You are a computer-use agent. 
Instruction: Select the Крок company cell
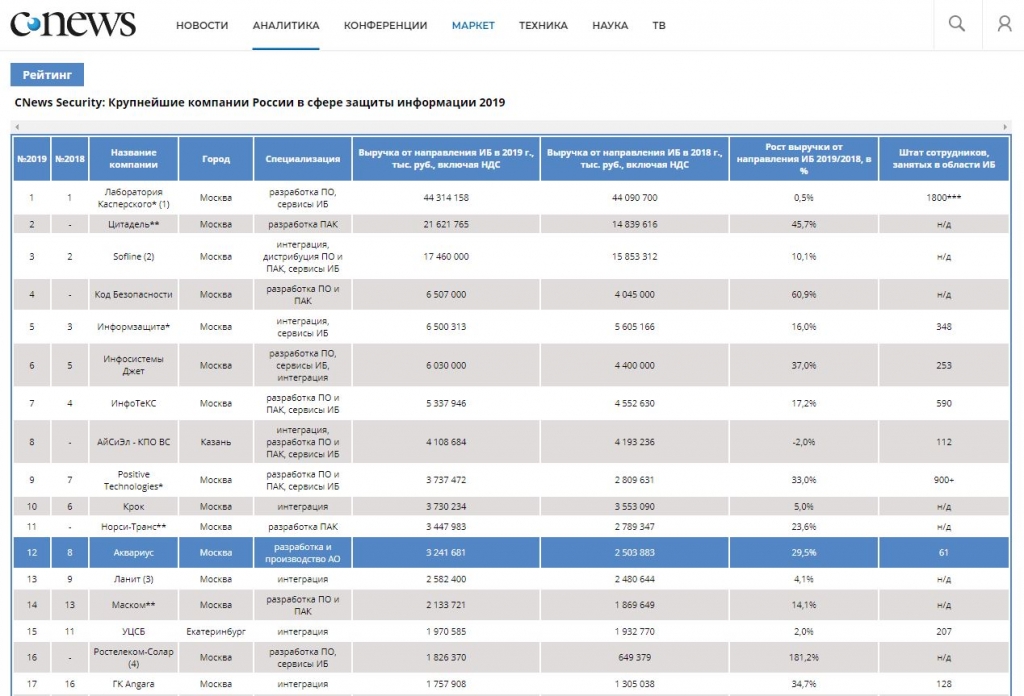click(133, 507)
